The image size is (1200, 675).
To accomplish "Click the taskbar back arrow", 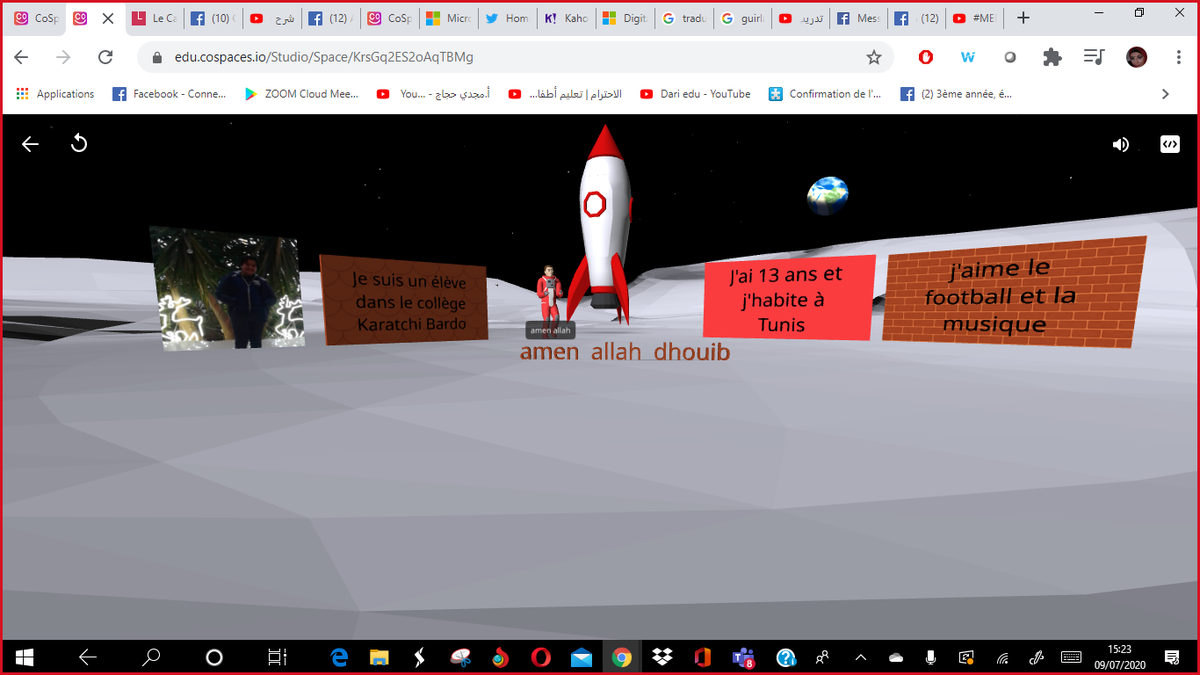I will click(x=87, y=657).
